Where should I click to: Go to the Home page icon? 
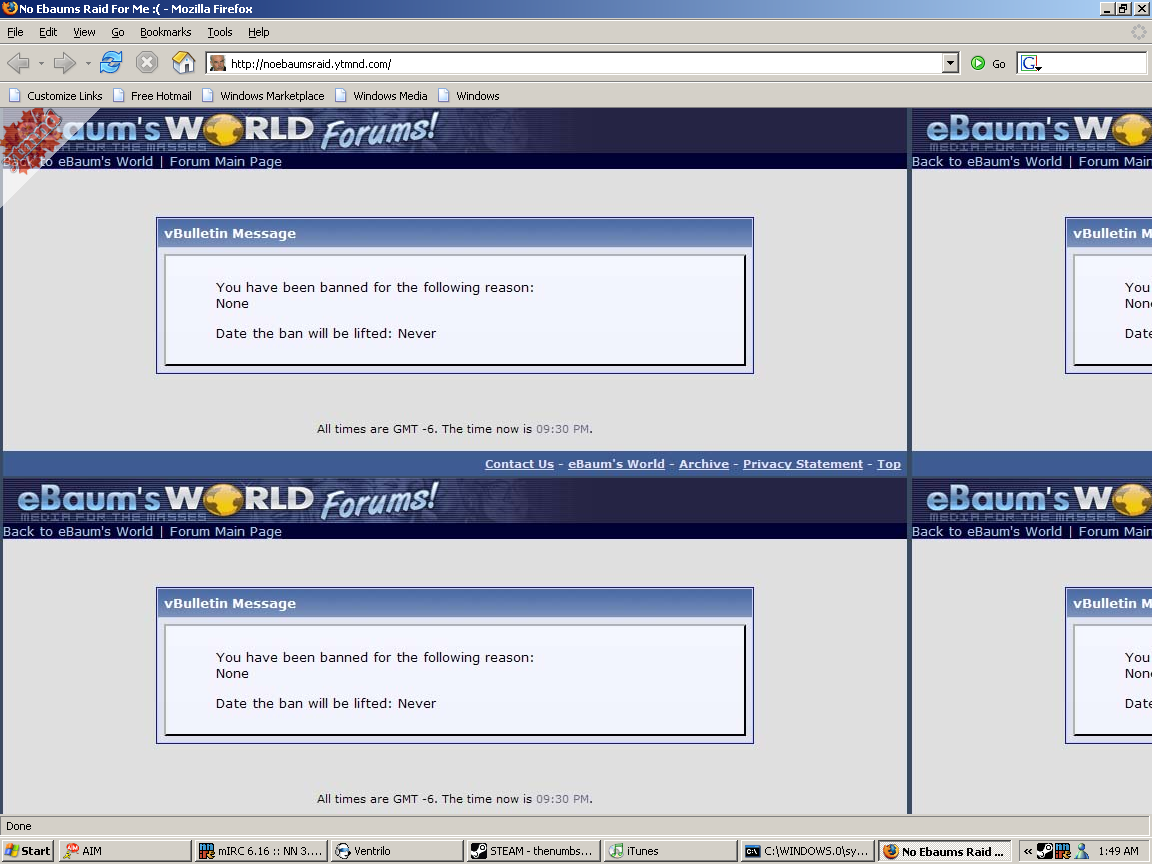coord(183,63)
